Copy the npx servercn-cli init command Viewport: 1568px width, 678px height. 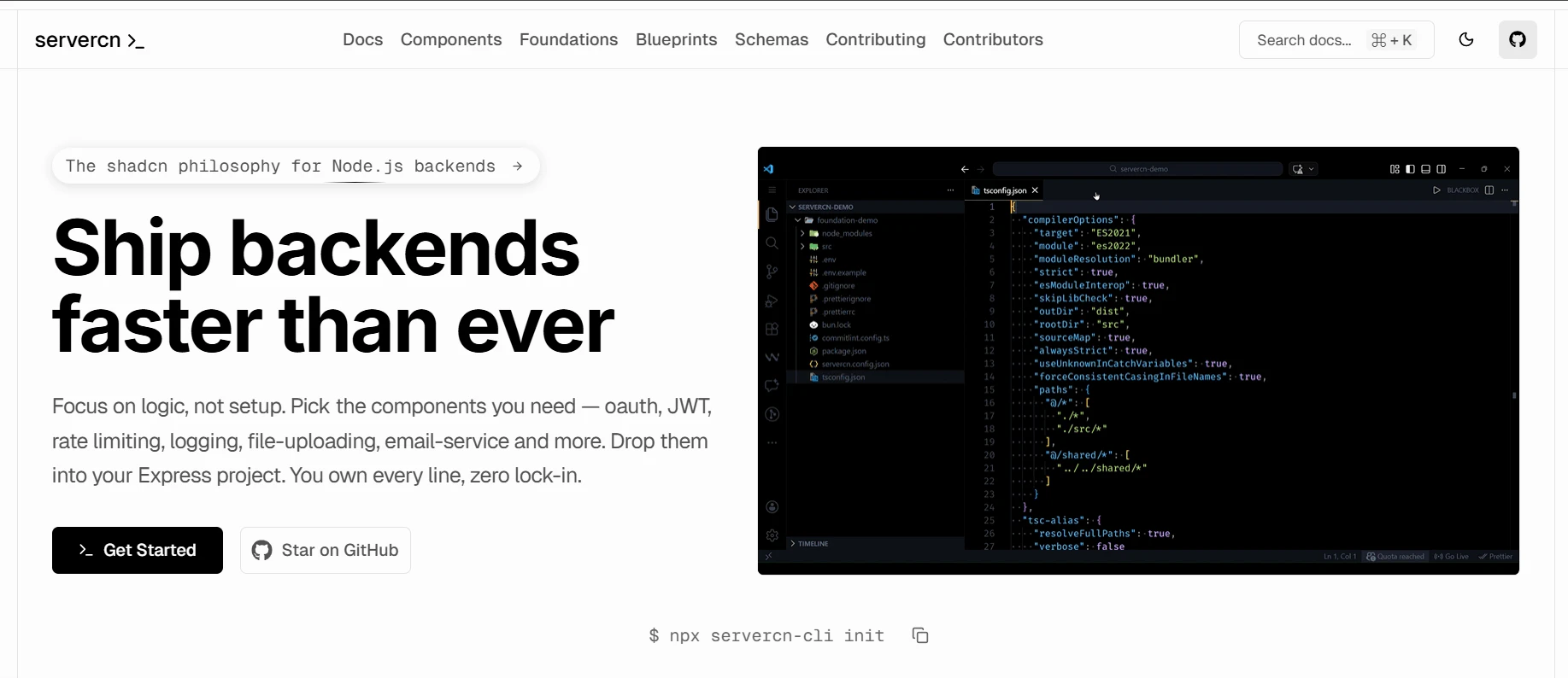[x=920, y=635]
